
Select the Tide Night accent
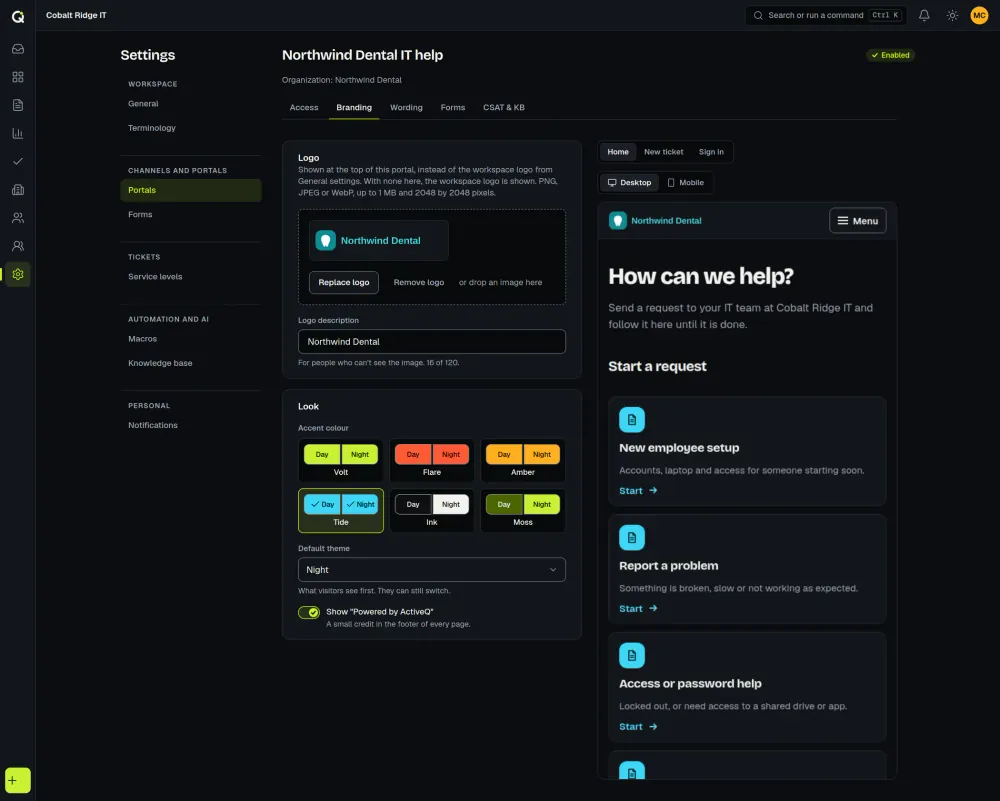point(360,504)
